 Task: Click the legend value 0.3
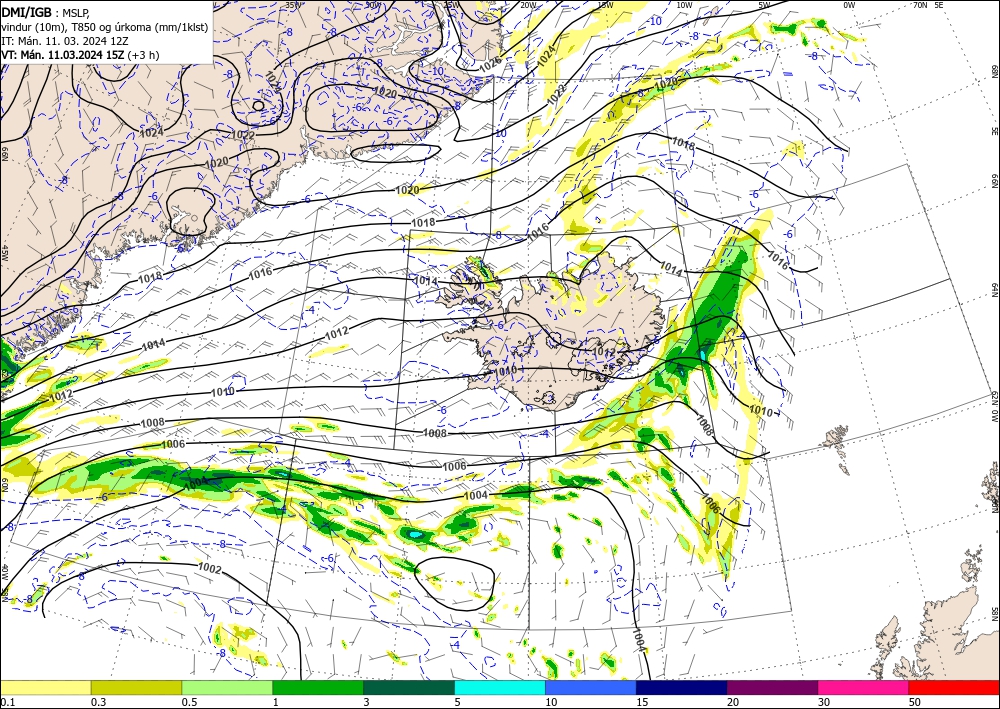pos(98,702)
